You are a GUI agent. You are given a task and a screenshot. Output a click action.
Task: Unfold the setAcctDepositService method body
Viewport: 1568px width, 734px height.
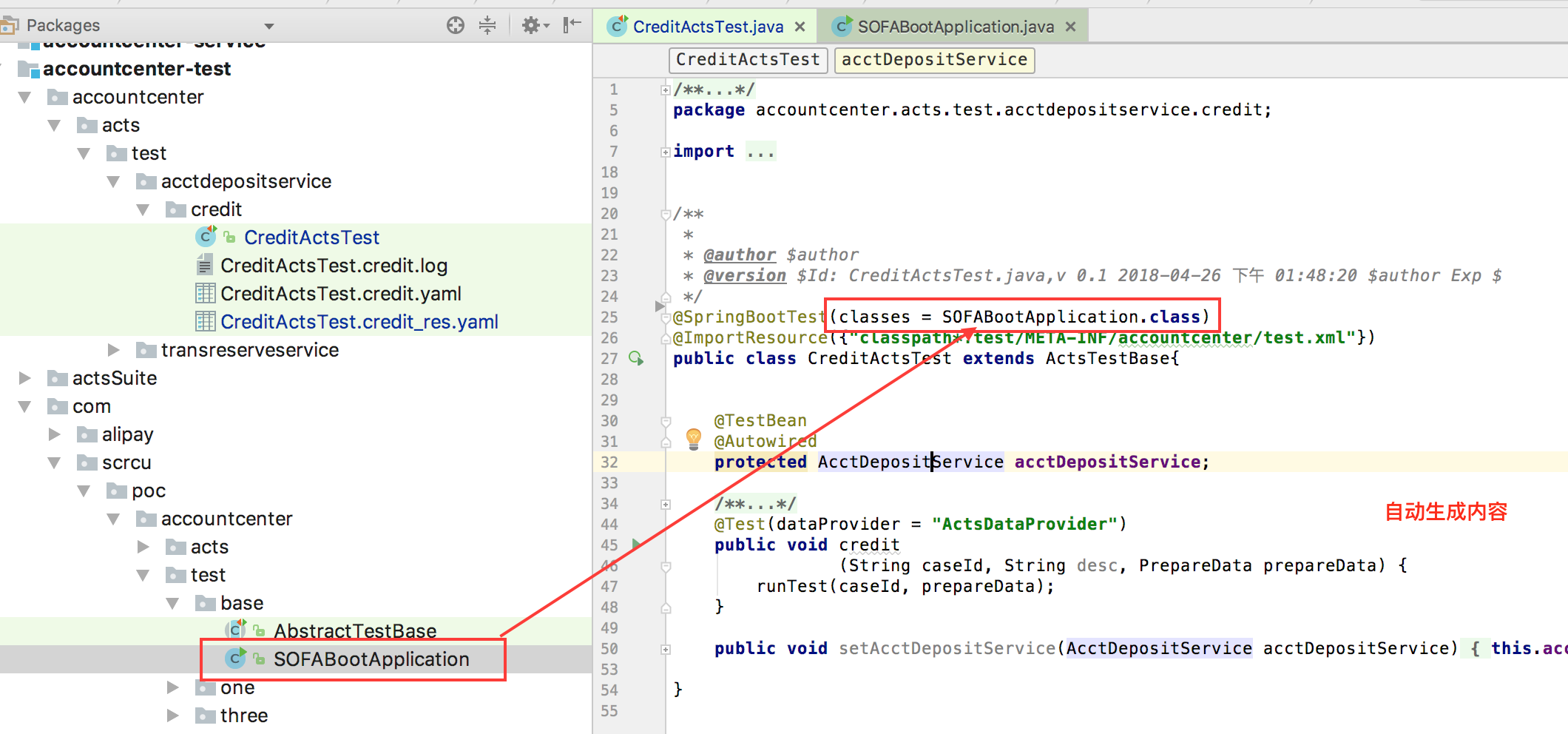(666, 649)
